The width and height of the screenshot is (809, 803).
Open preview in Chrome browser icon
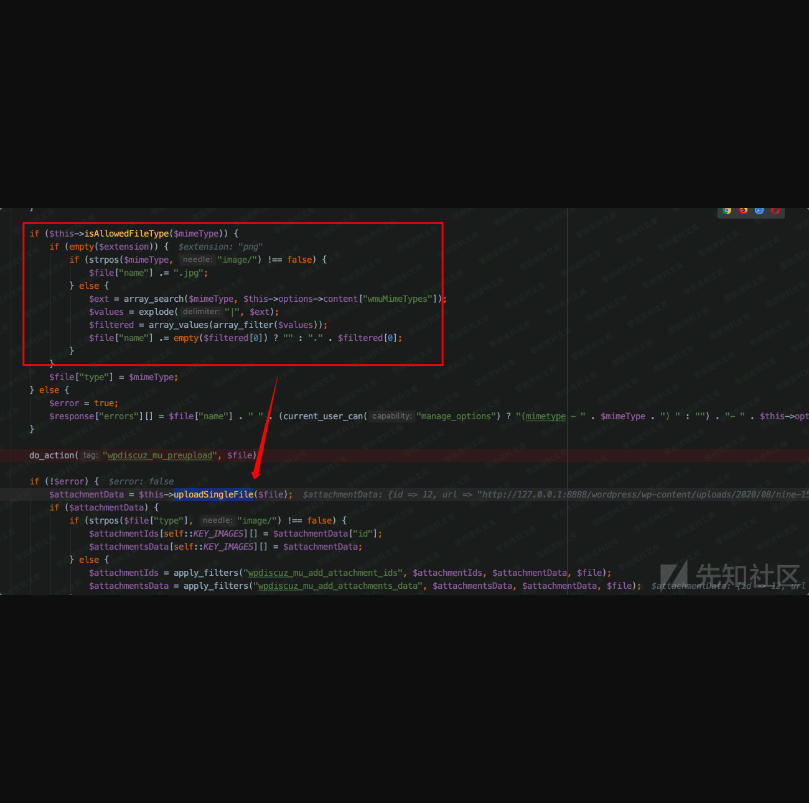(x=727, y=210)
